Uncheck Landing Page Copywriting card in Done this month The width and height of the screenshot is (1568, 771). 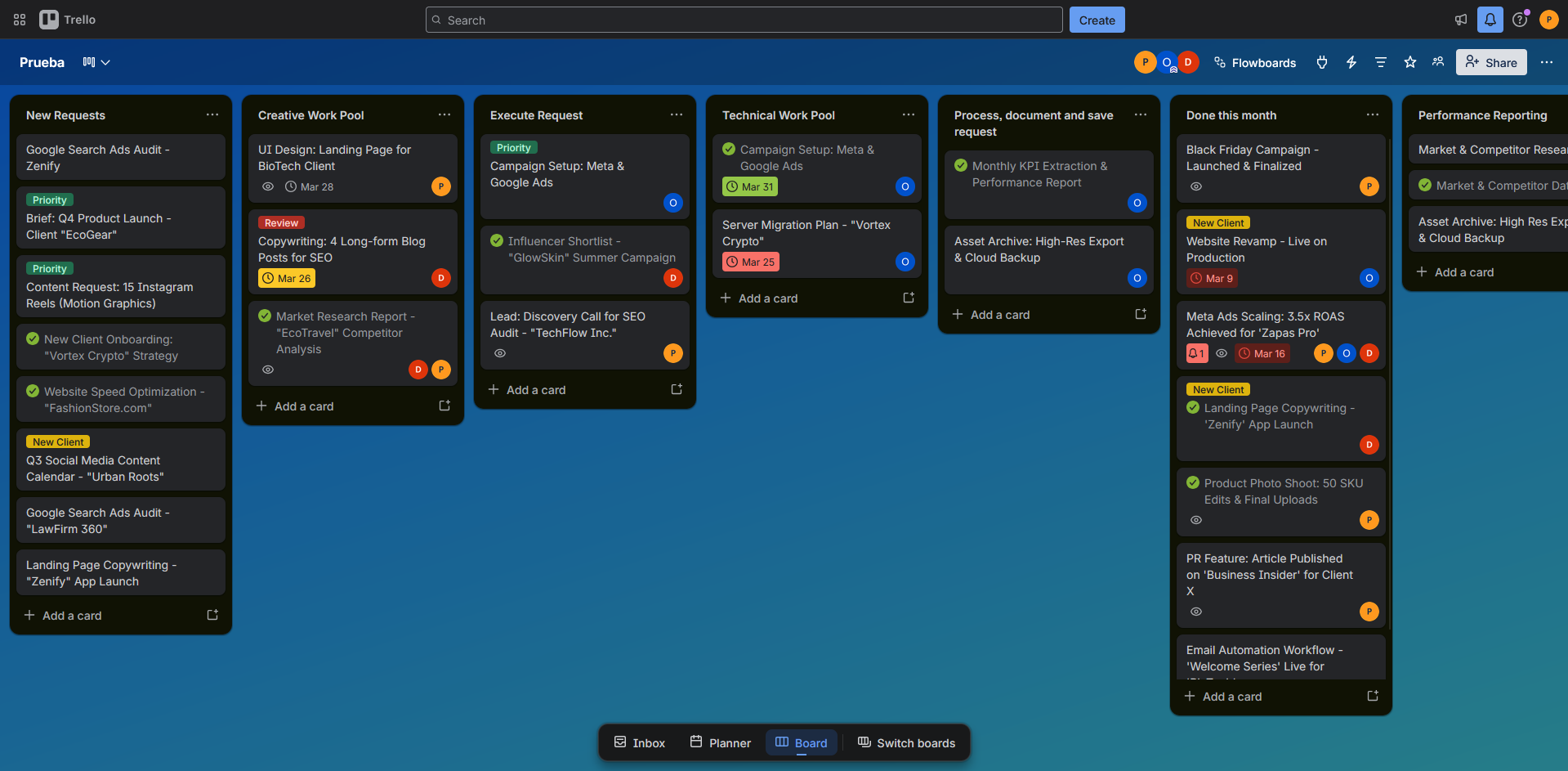(1193, 407)
